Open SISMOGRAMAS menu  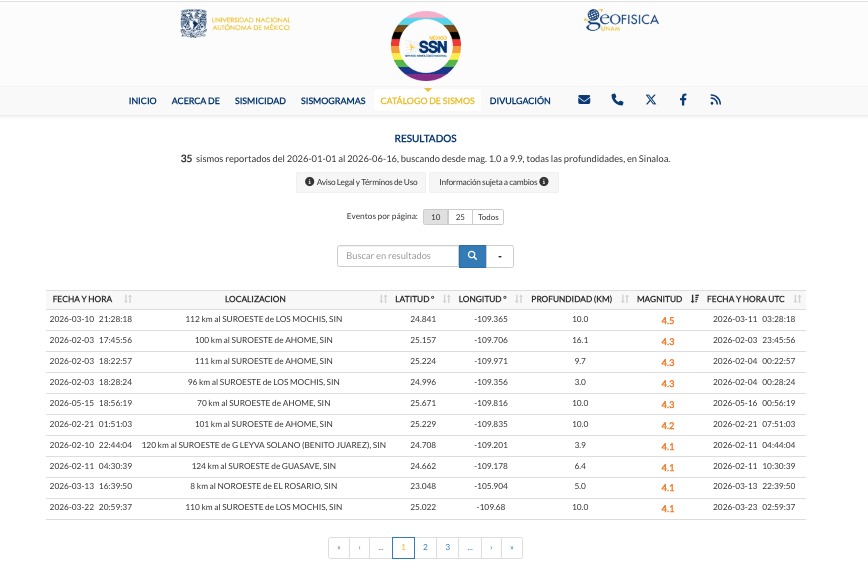333,101
